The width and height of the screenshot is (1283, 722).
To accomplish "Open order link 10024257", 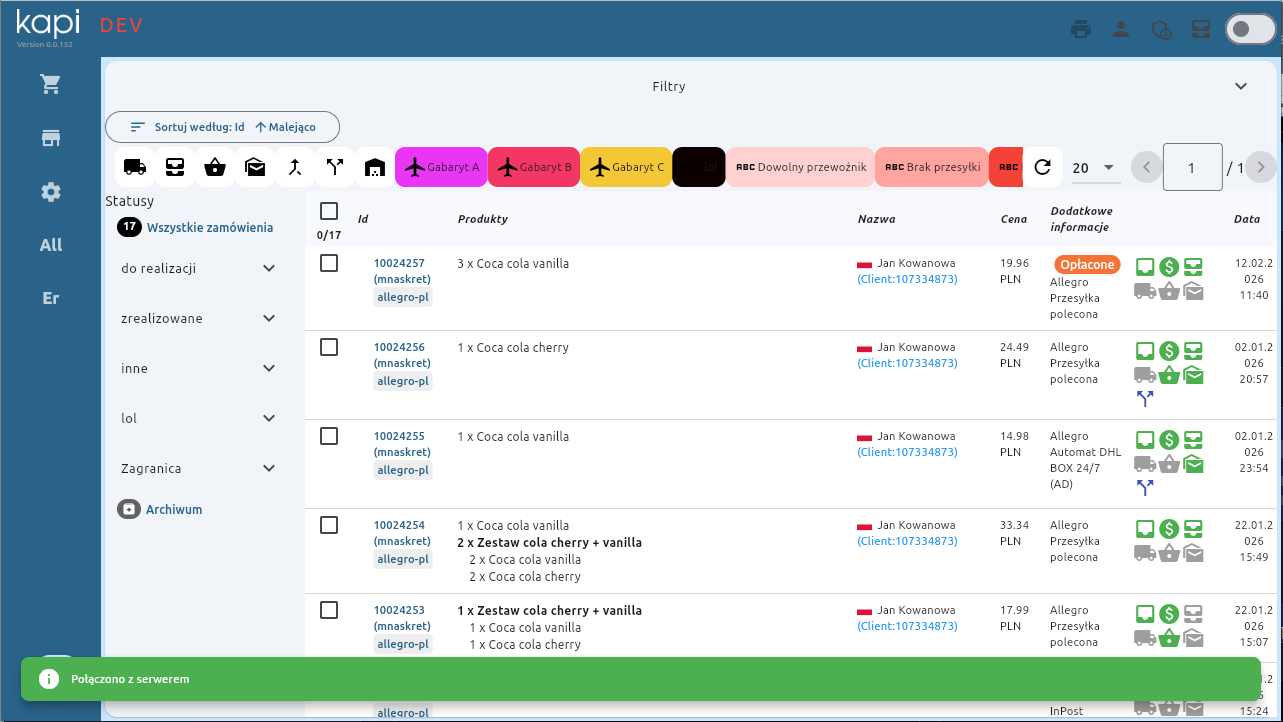I will coord(399,263).
